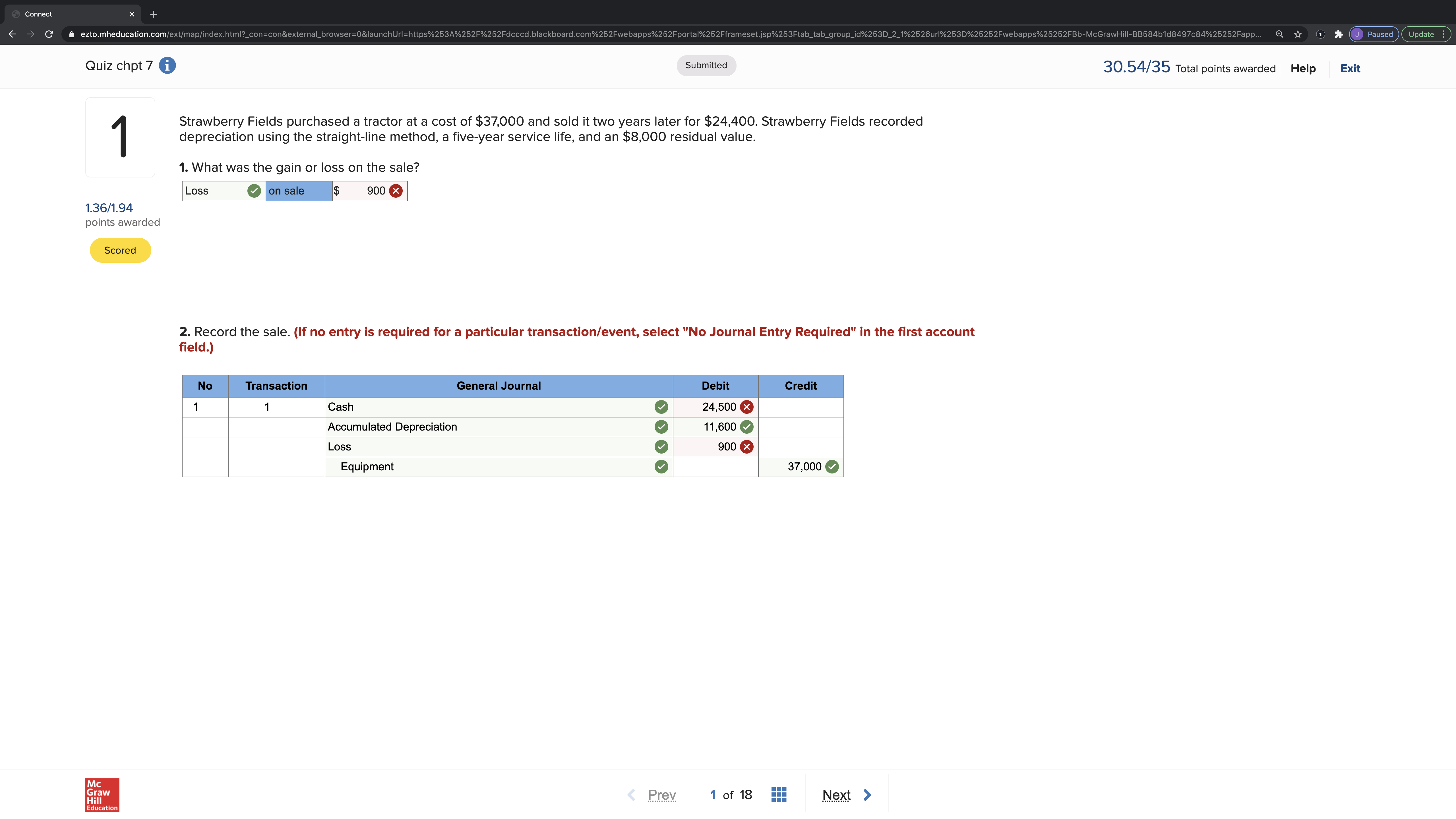The height and width of the screenshot is (819, 1456).
Task: Click the browser zoom magnifier icon
Action: pyautogui.click(x=1279, y=34)
